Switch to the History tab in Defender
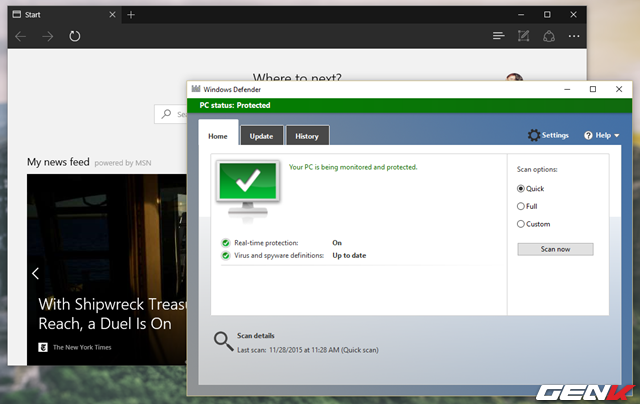The height and width of the screenshot is (404, 640). (307, 136)
